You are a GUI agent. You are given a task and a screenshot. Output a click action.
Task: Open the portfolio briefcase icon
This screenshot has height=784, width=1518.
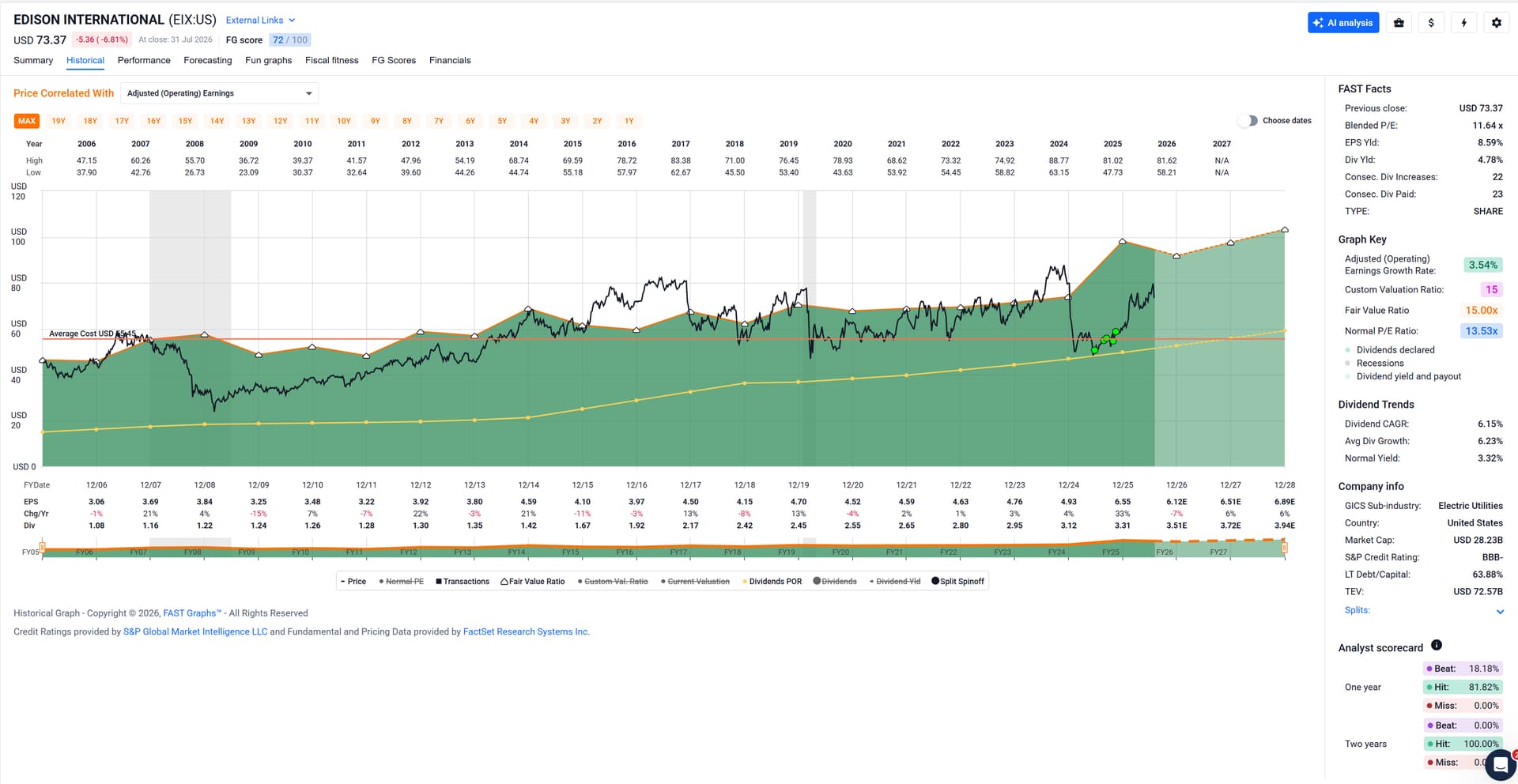tap(1399, 23)
